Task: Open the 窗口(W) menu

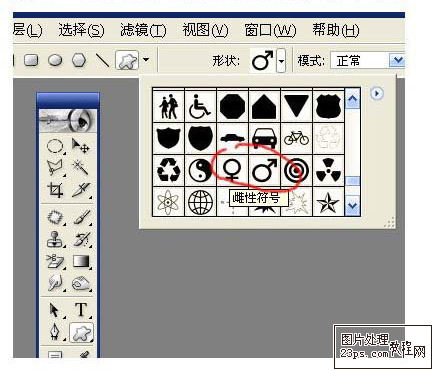Action: click(x=270, y=31)
